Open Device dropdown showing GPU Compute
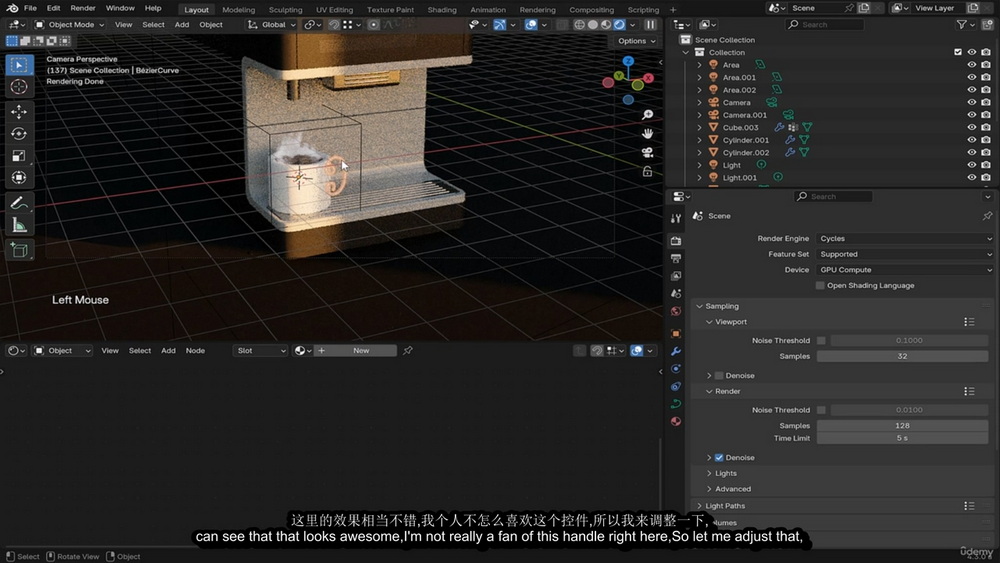The width and height of the screenshot is (1000, 563). coord(904,270)
